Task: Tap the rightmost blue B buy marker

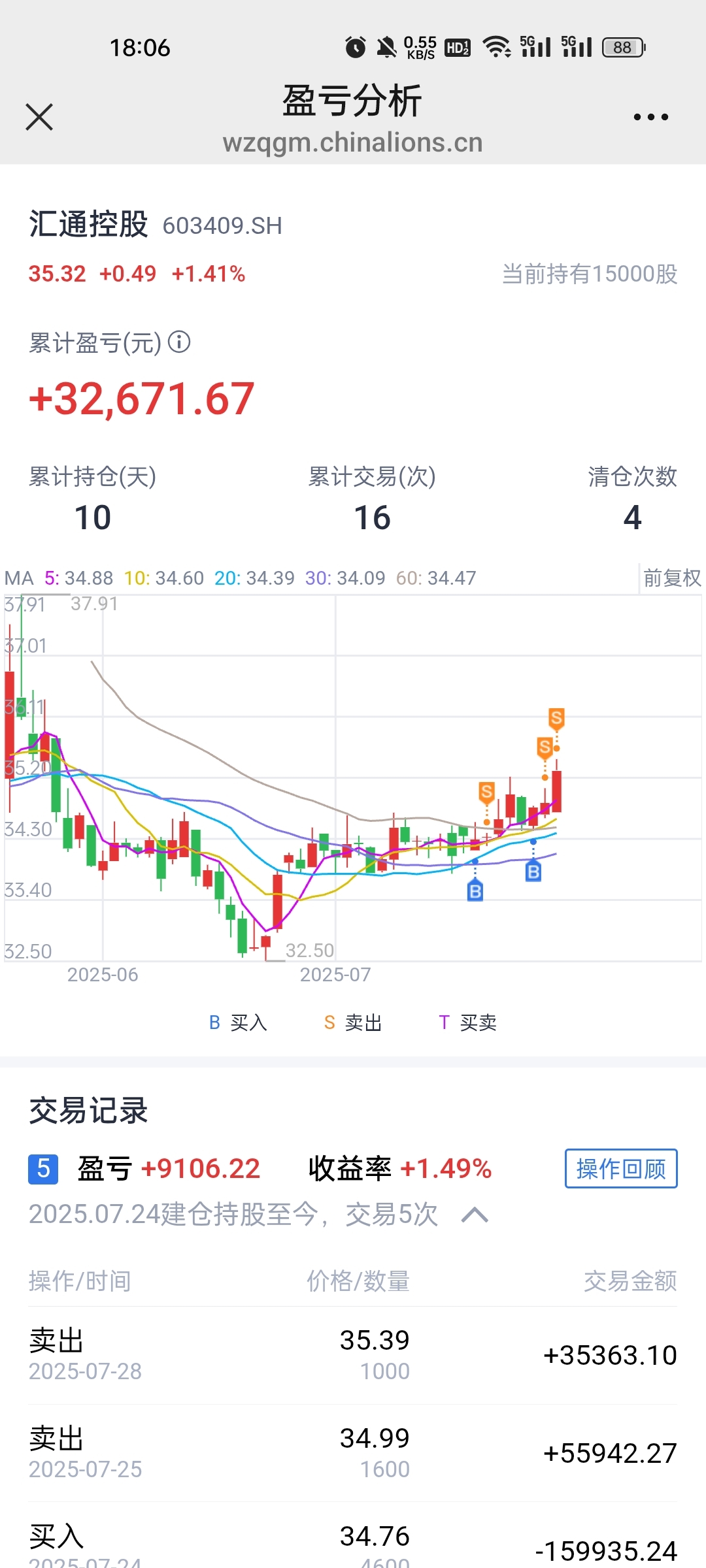Action: pyautogui.click(x=533, y=872)
